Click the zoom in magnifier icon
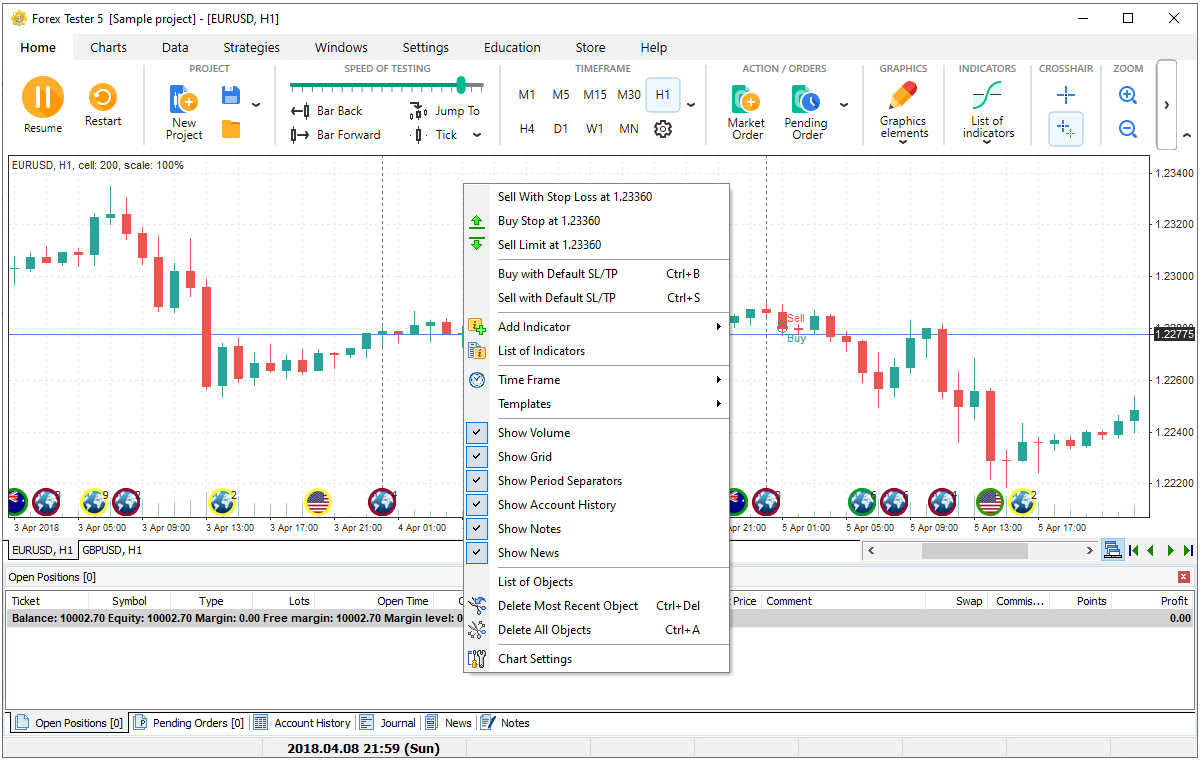The height and width of the screenshot is (761, 1201). pos(1128,96)
